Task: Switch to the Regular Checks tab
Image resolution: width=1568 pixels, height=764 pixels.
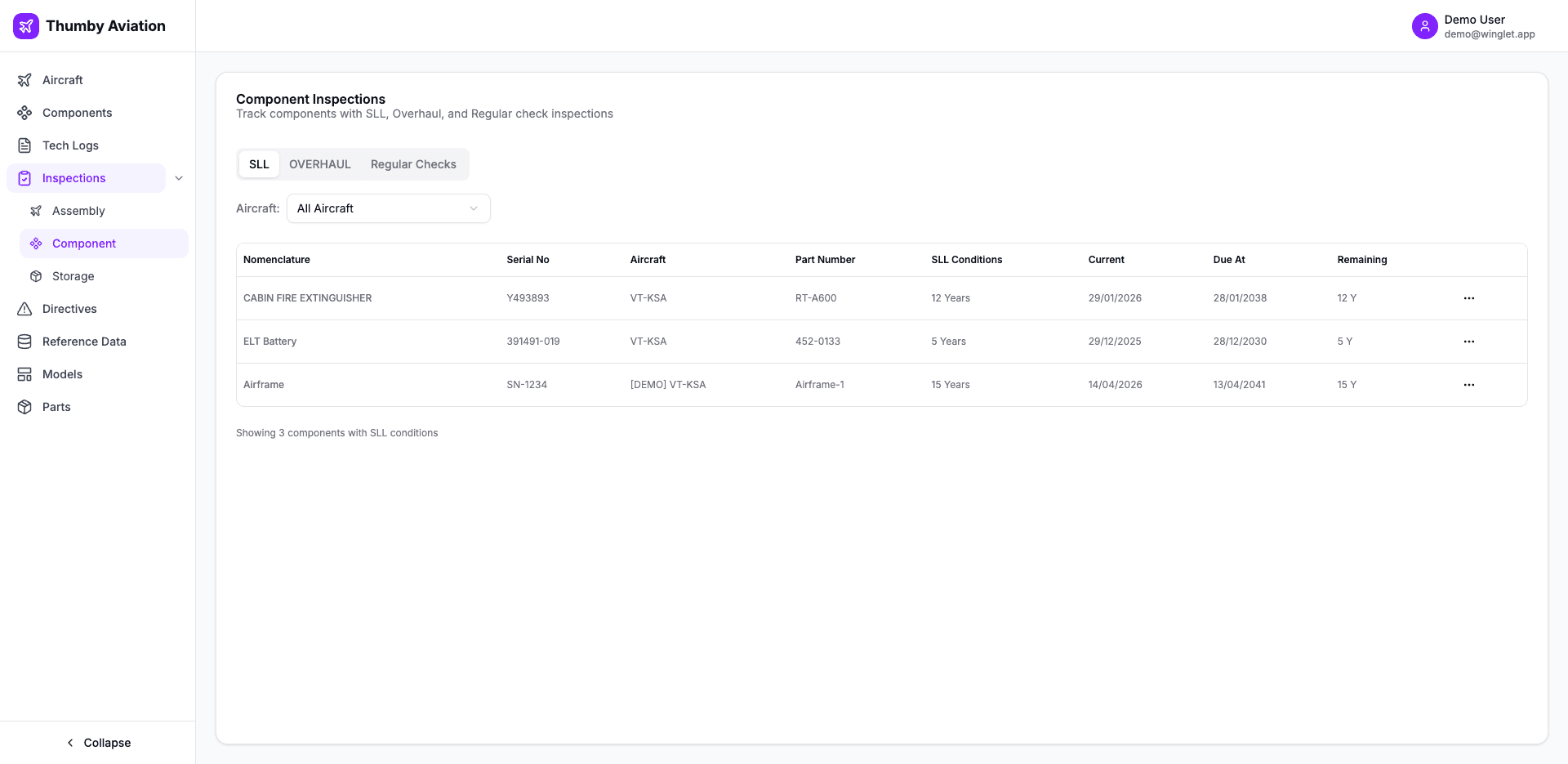Action: coord(413,164)
